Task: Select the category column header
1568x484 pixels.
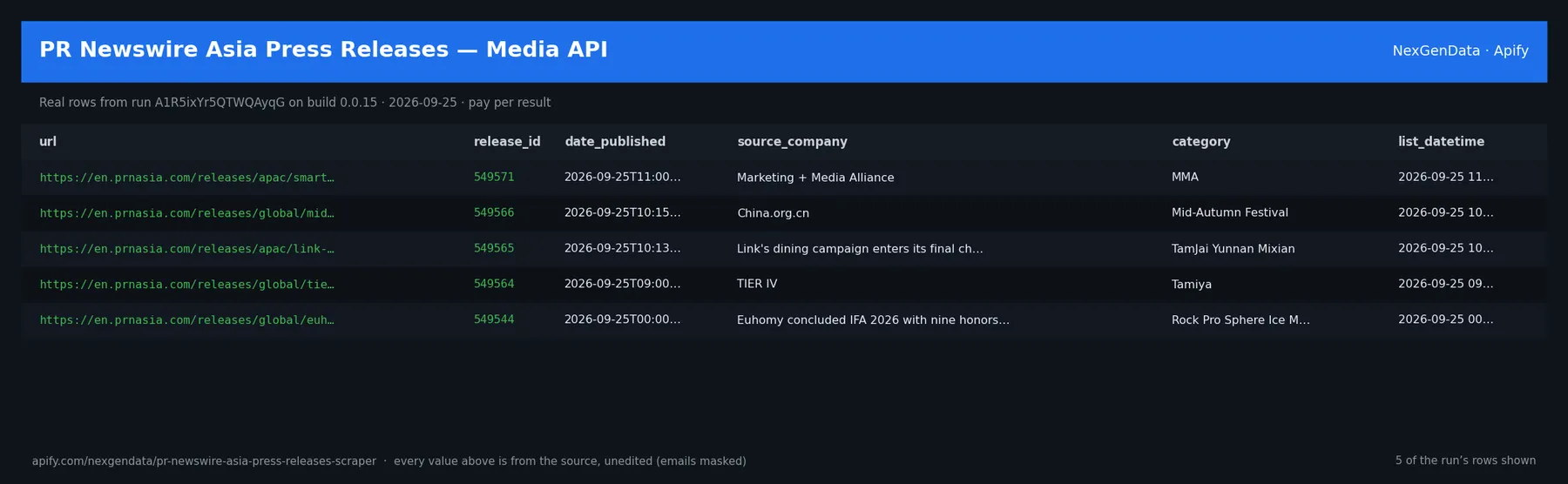Action: 1201,142
